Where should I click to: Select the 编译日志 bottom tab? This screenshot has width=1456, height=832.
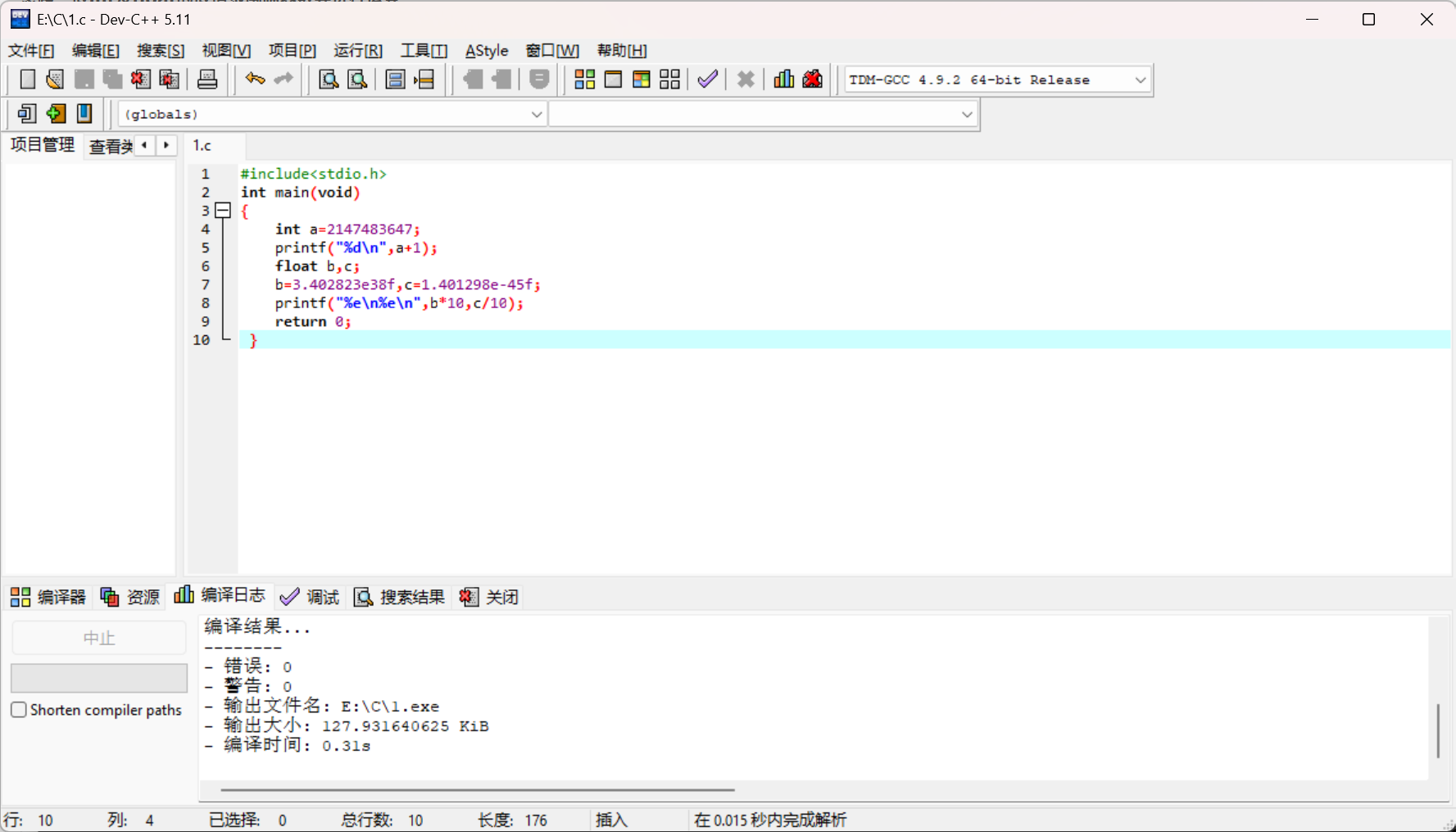220,595
